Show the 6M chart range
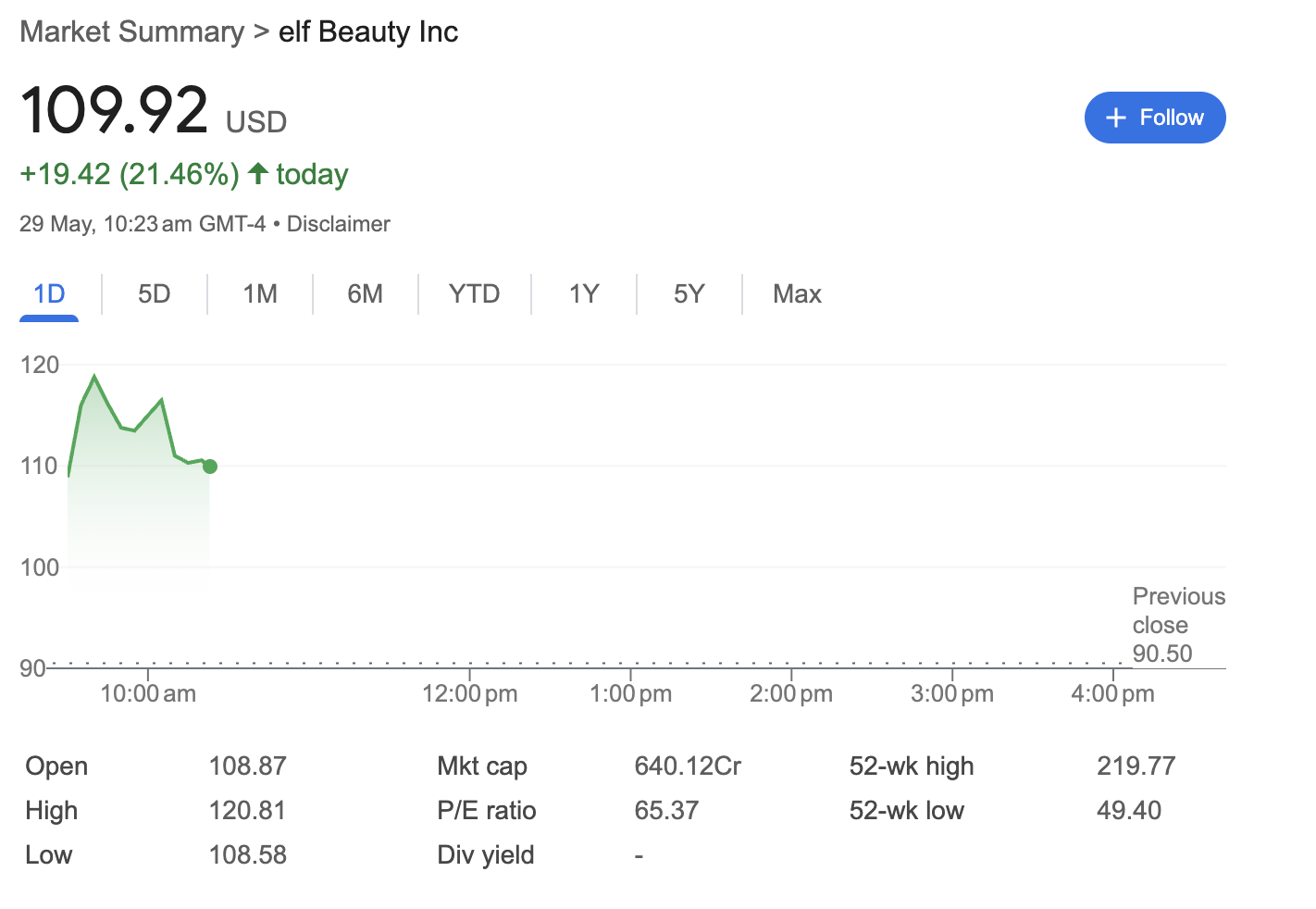Viewport: 1316px width, 909px height. [x=366, y=294]
